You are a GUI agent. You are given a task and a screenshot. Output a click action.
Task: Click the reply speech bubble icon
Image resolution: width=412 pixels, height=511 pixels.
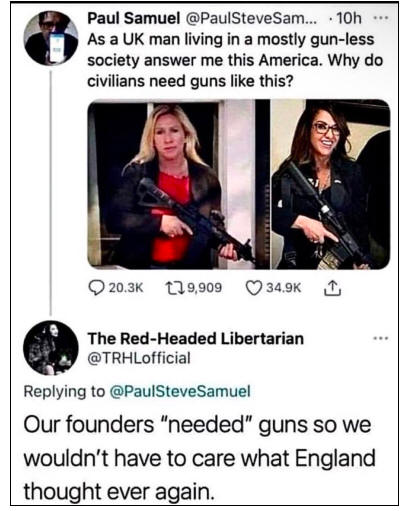click(x=96, y=288)
